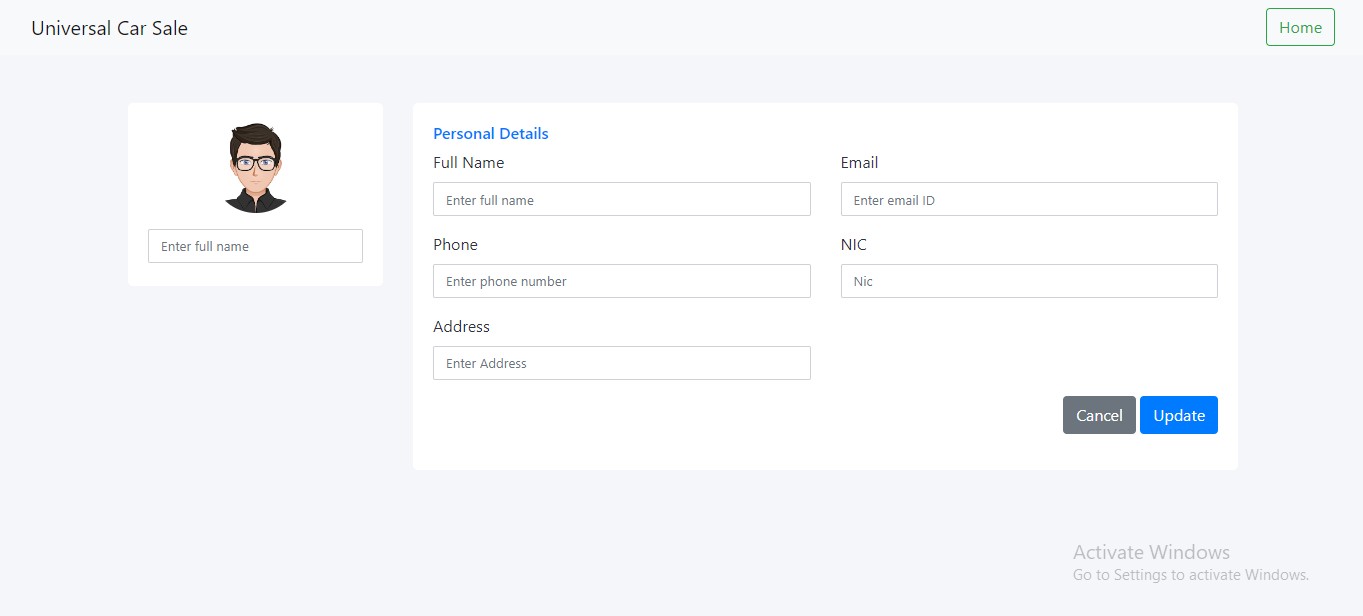Click the Full Name label in the form
This screenshot has height=616, width=1363.
(x=468, y=162)
